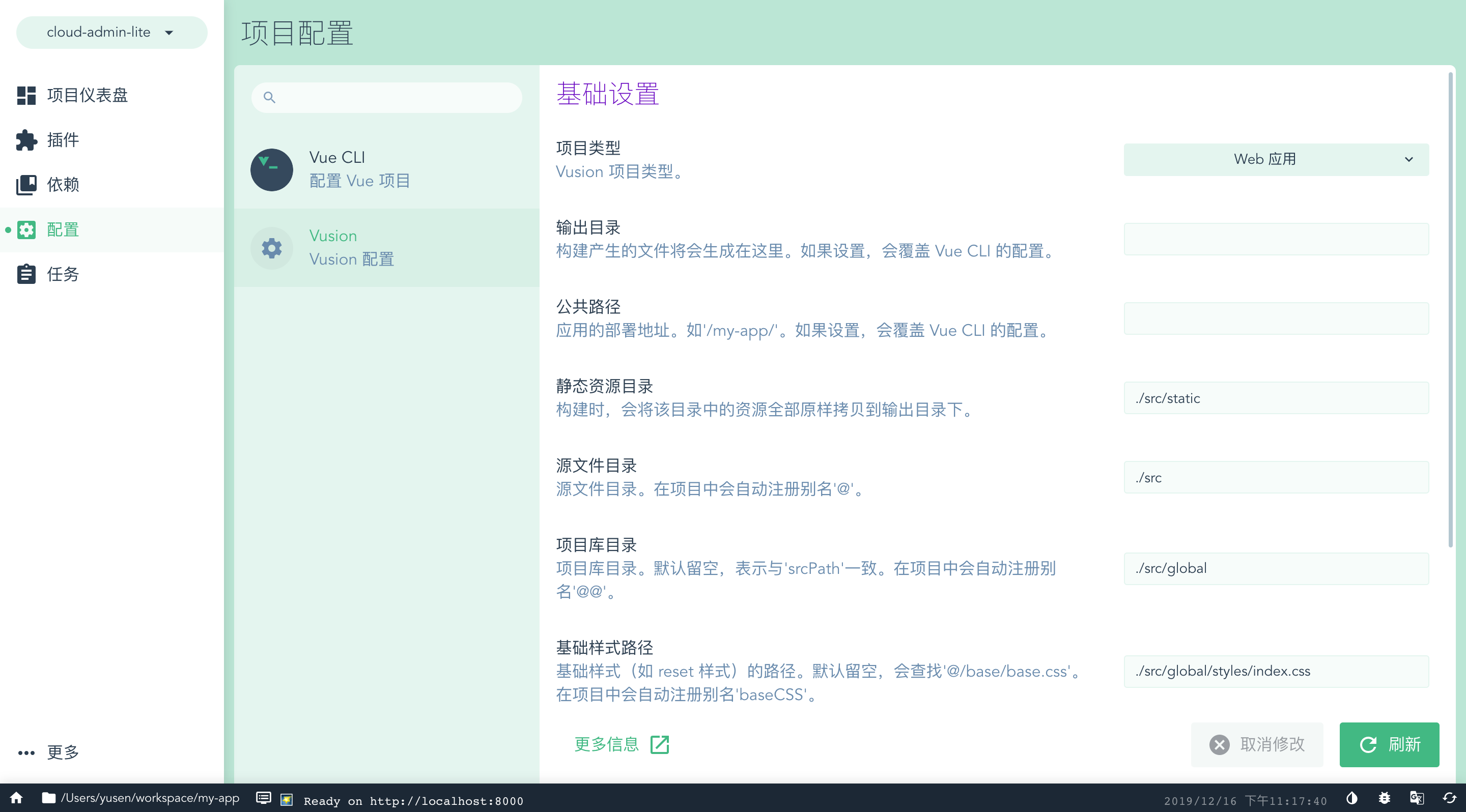This screenshot has width=1466, height=812.
Task: Toggle dark mode contrast icon
Action: point(1351,798)
